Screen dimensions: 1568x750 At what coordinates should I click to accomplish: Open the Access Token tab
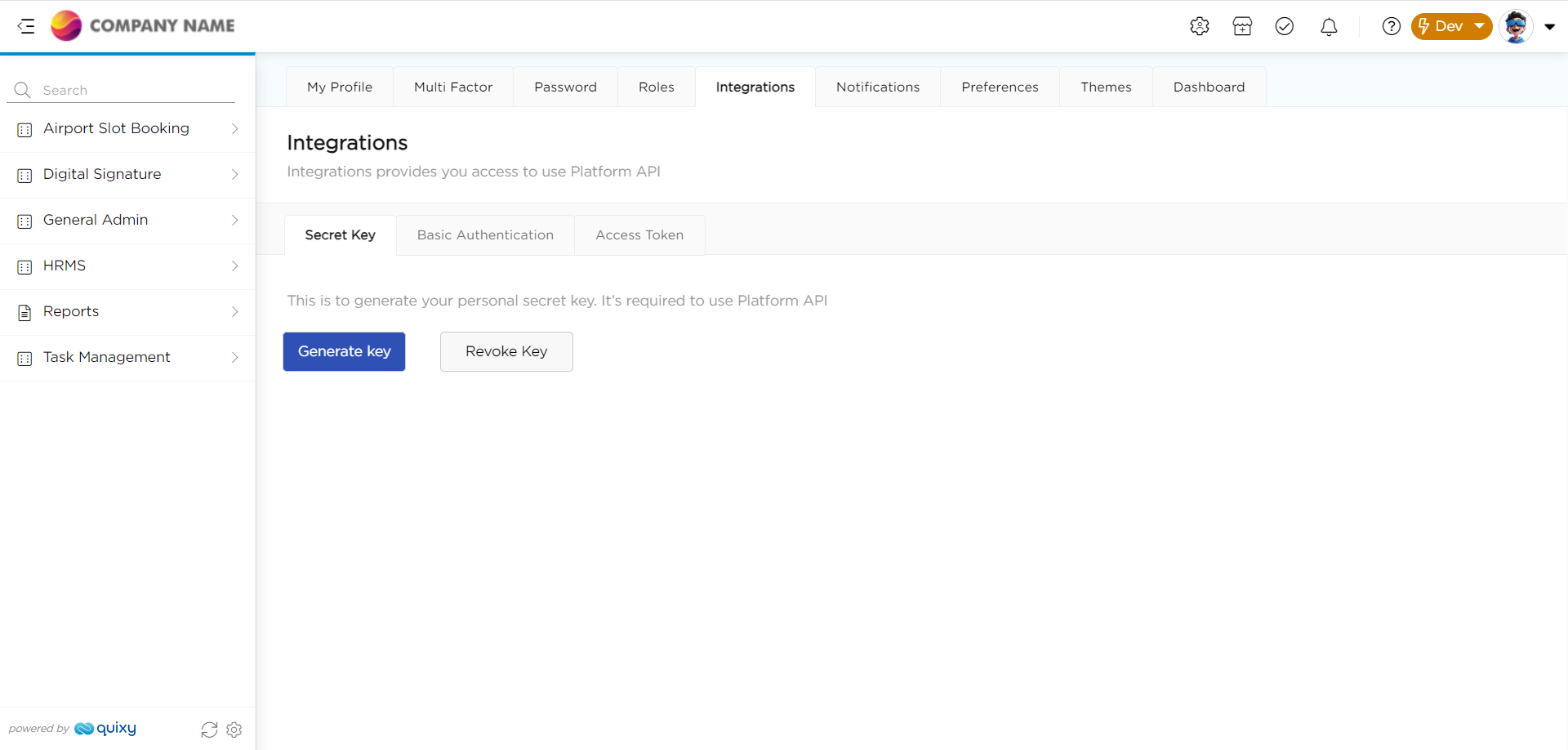click(639, 235)
